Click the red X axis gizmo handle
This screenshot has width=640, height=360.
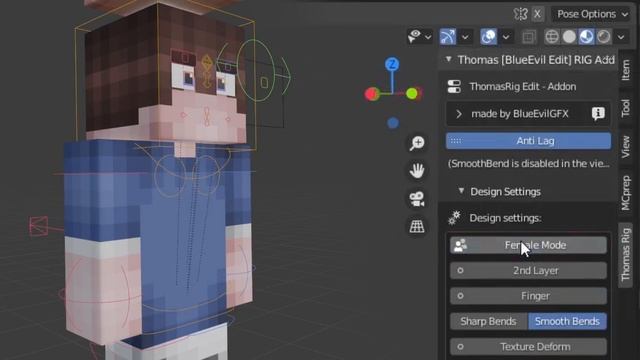click(372, 94)
